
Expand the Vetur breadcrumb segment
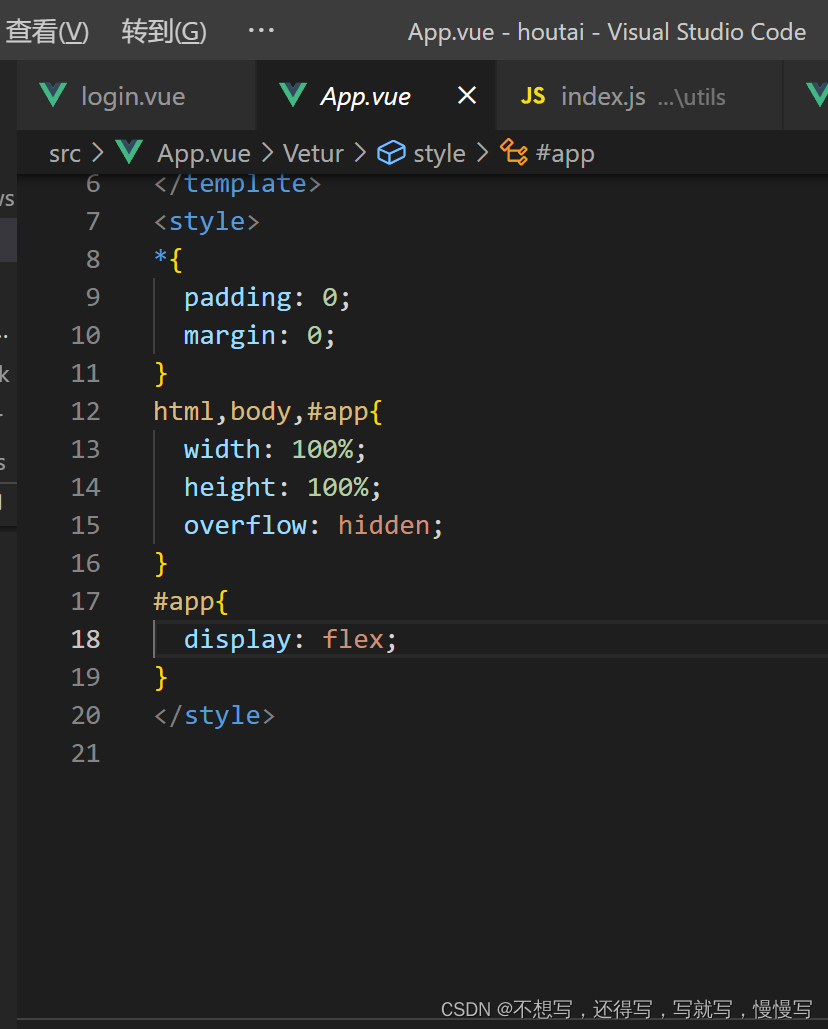tap(313, 153)
